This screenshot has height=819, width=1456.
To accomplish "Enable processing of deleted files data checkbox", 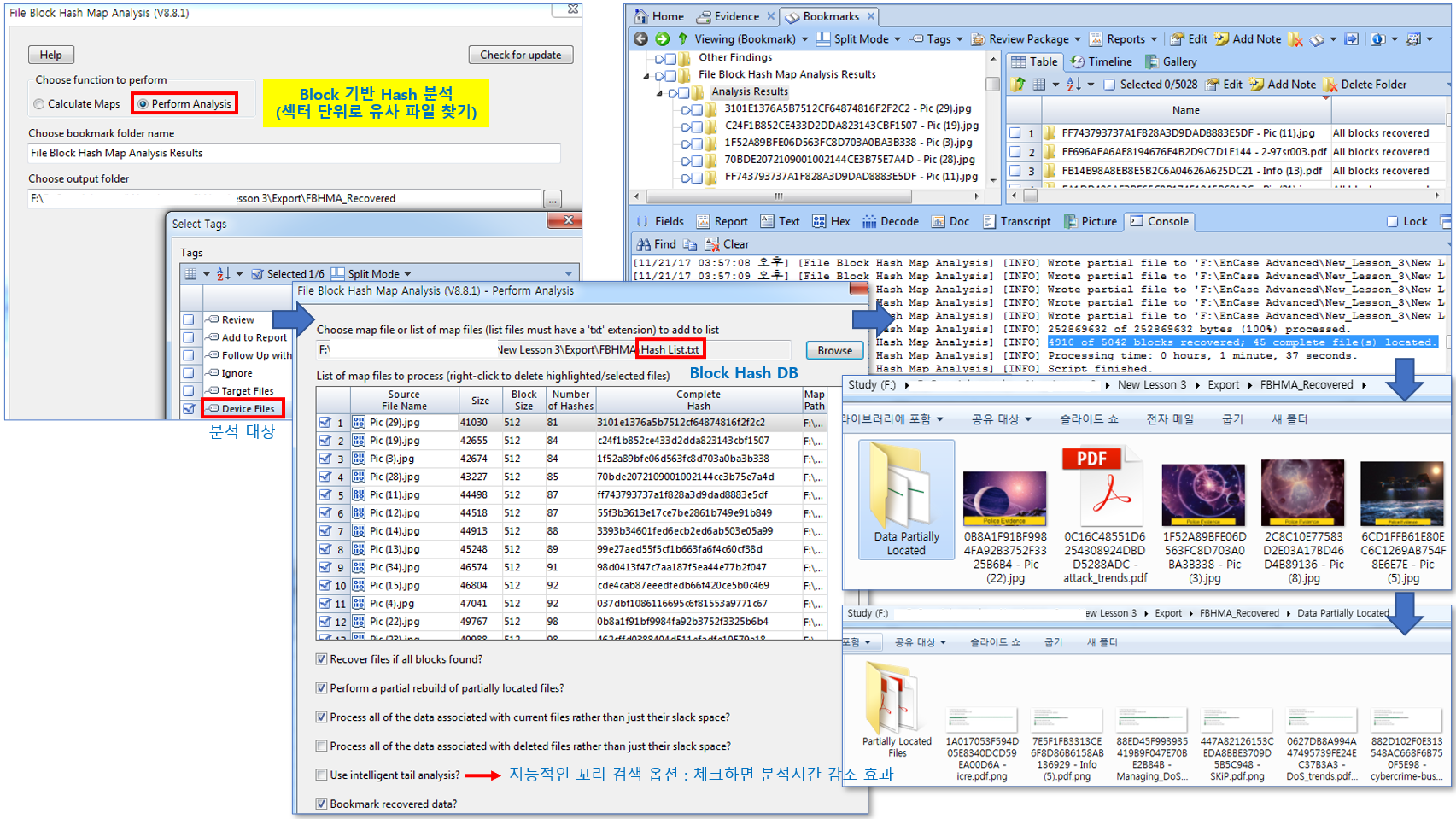I will 321,746.
